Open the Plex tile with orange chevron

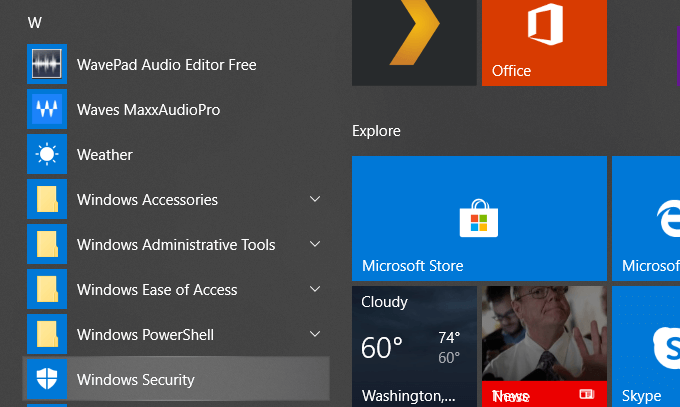click(x=413, y=42)
